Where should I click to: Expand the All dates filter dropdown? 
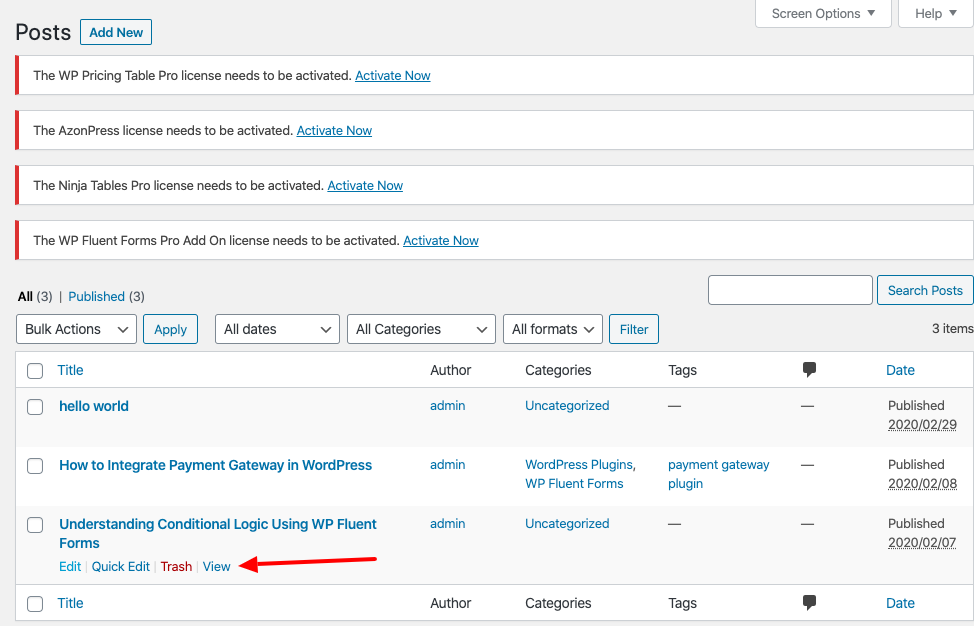tap(277, 329)
